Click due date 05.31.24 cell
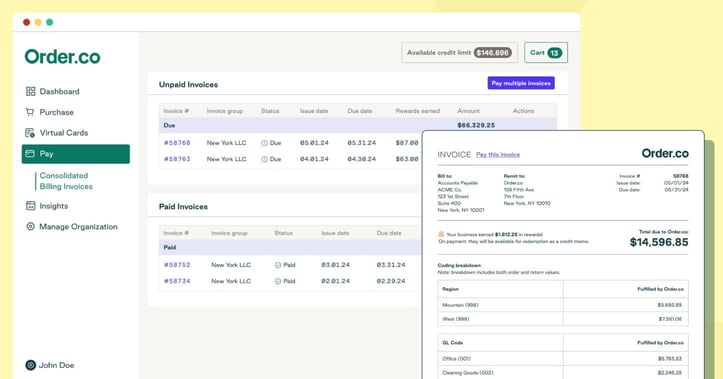 click(362, 143)
